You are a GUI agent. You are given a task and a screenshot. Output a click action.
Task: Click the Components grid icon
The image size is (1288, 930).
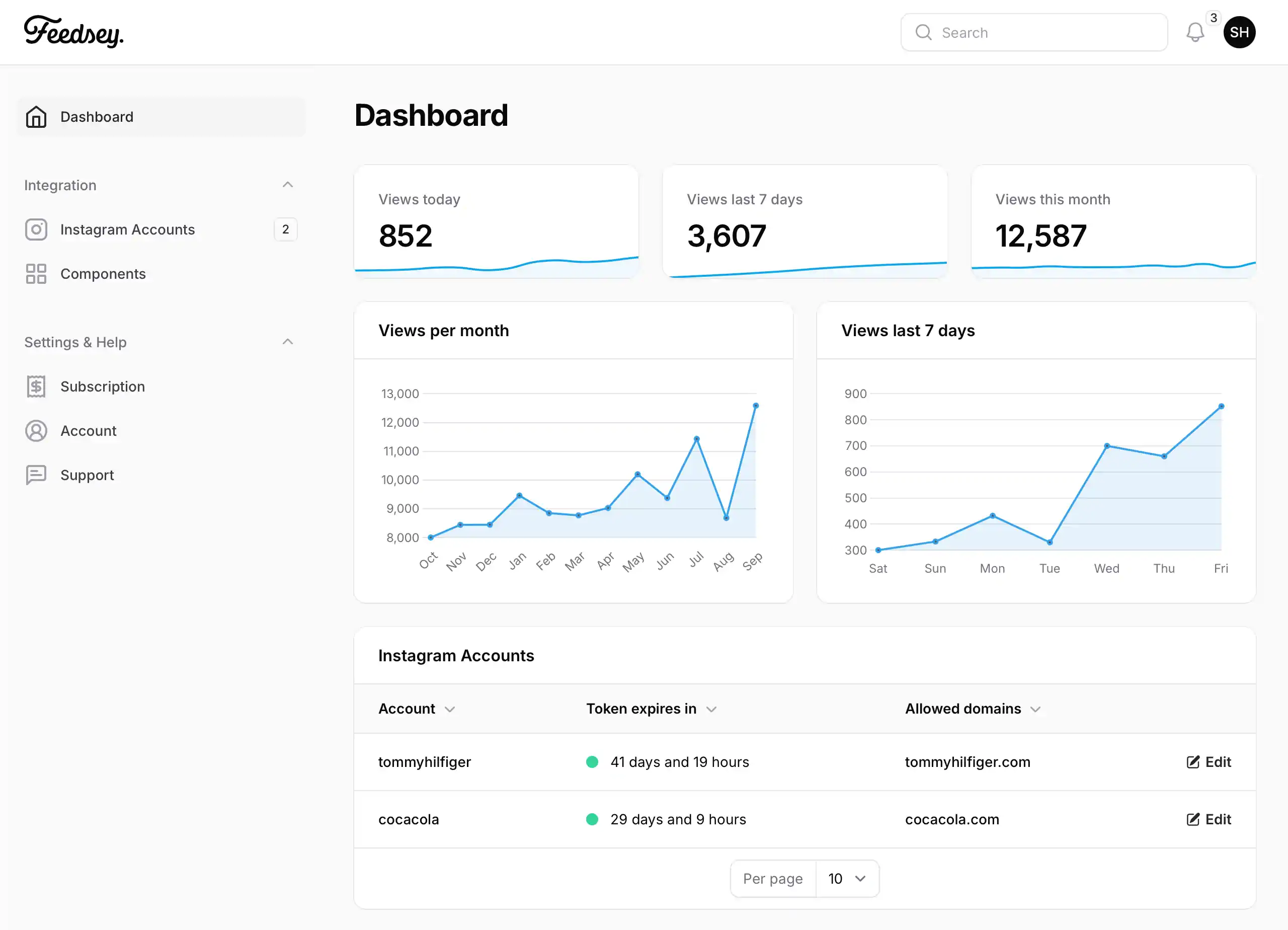point(36,274)
